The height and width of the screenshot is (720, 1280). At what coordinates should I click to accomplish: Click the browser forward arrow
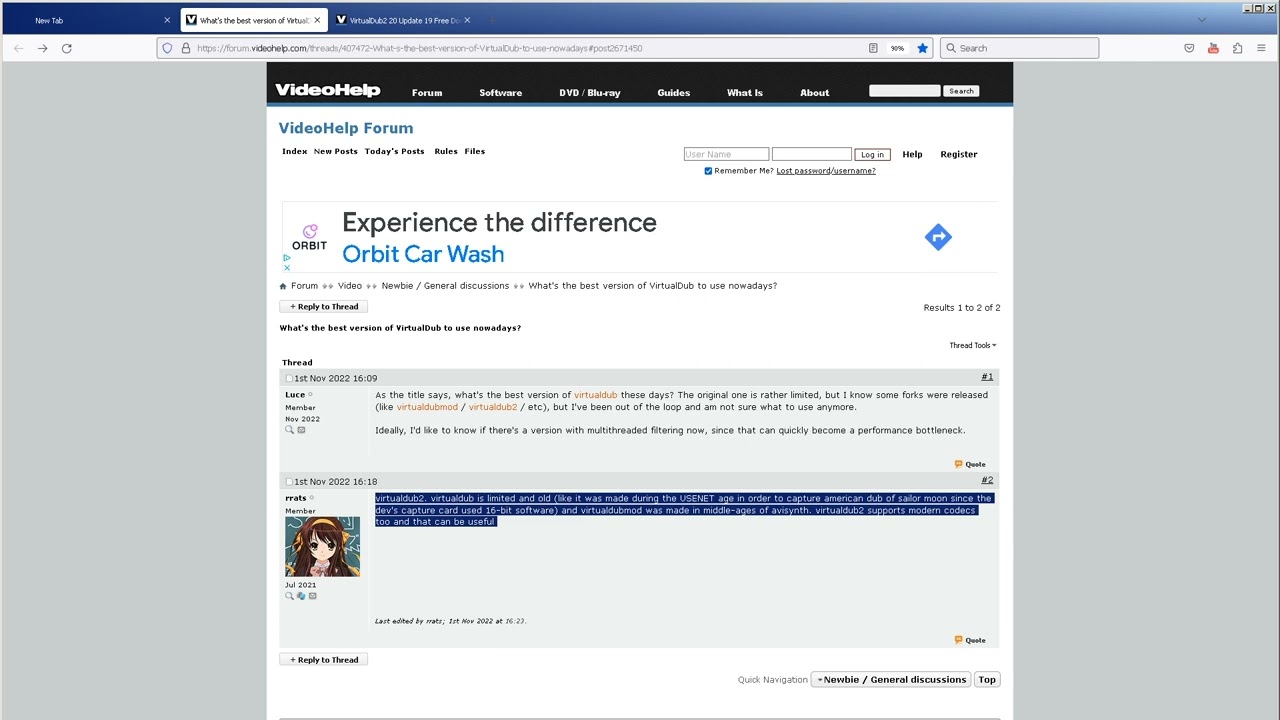pos(42,48)
